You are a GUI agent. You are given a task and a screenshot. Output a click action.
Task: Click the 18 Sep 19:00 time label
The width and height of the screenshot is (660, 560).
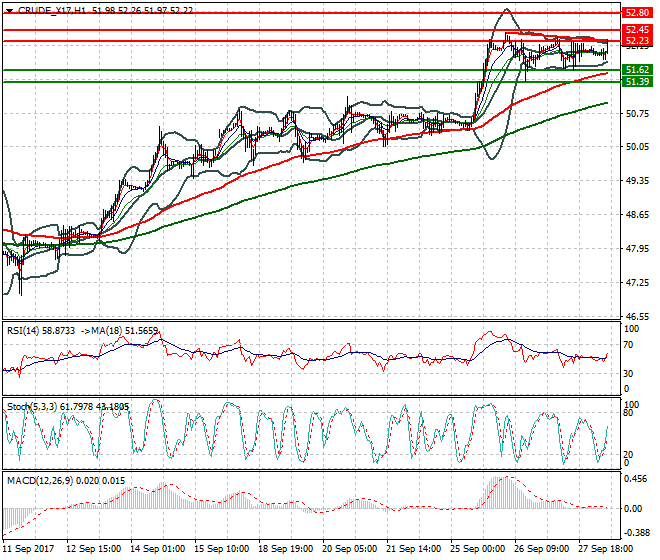coord(285,549)
